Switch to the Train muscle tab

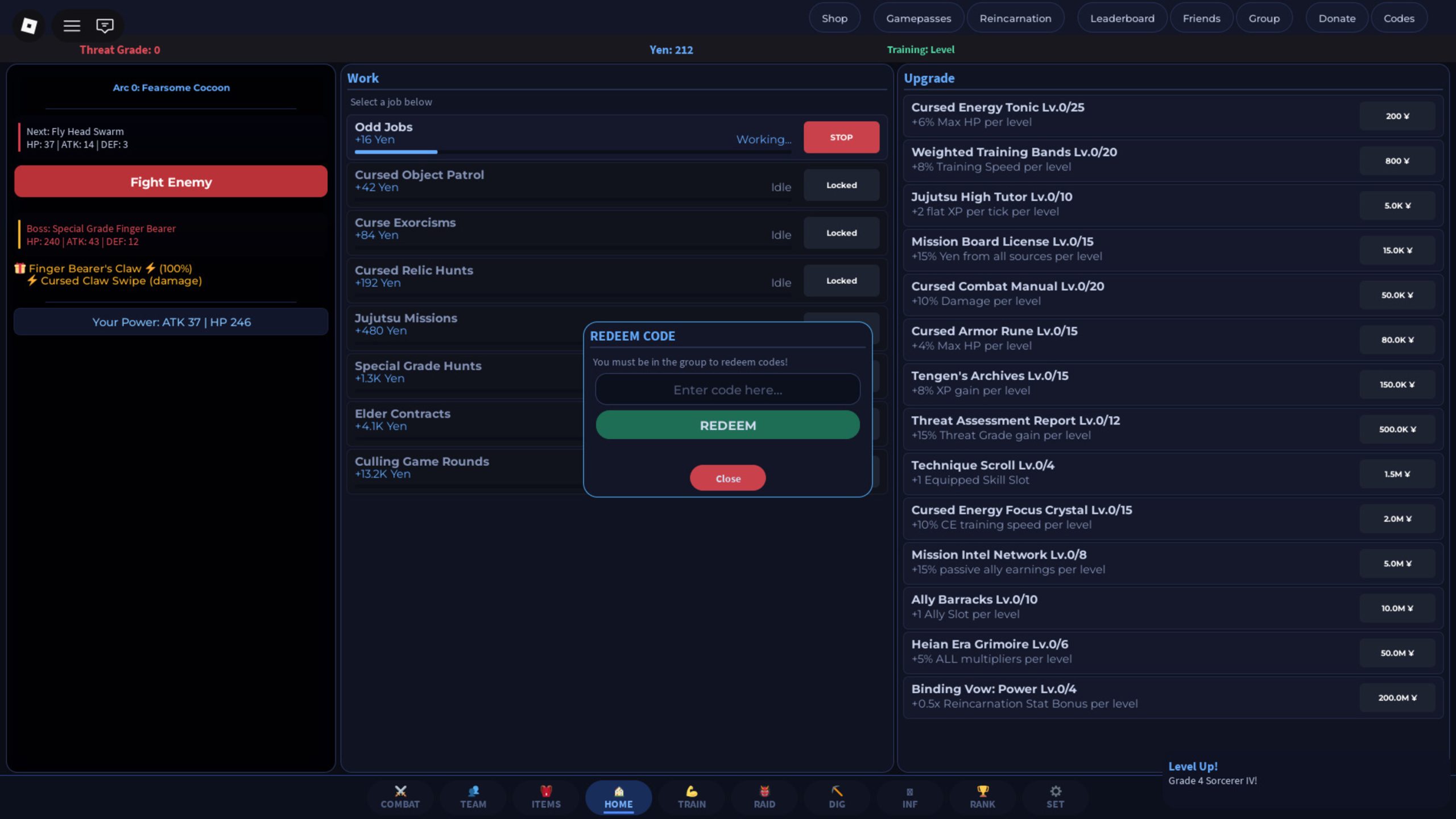pyautogui.click(x=691, y=797)
